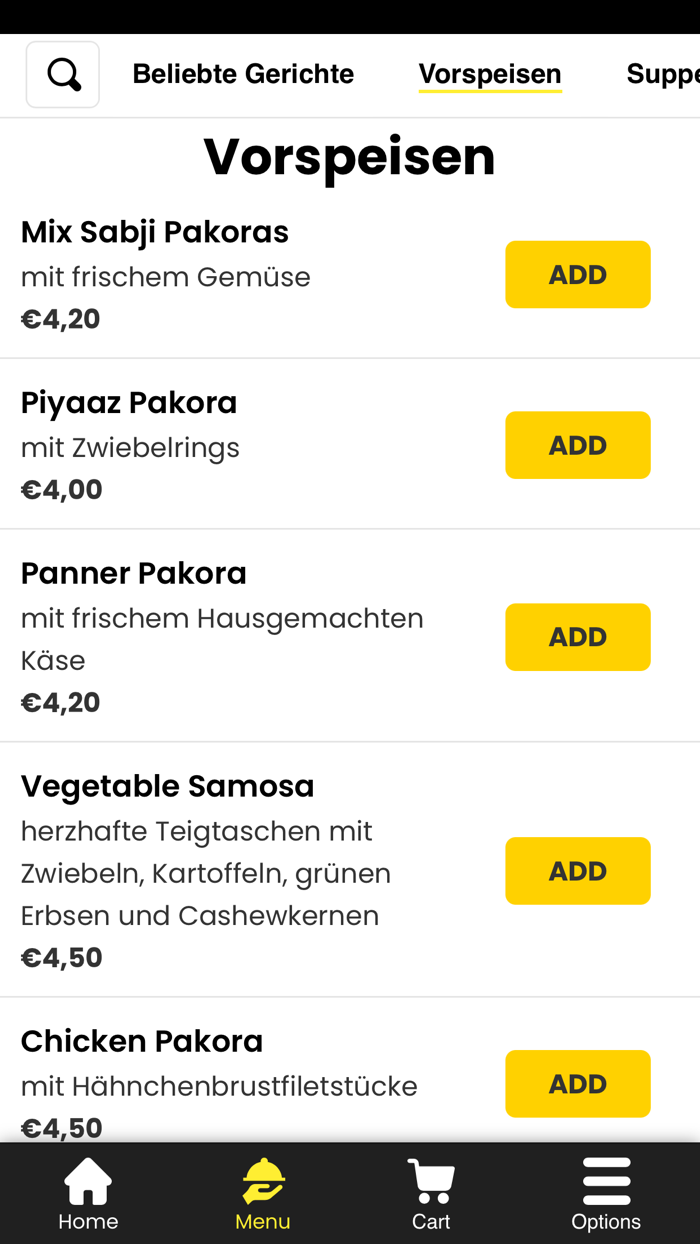Select the Vegetable Samosa dish entry
Viewport: 700px width, 1244px height.
(168, 786)
